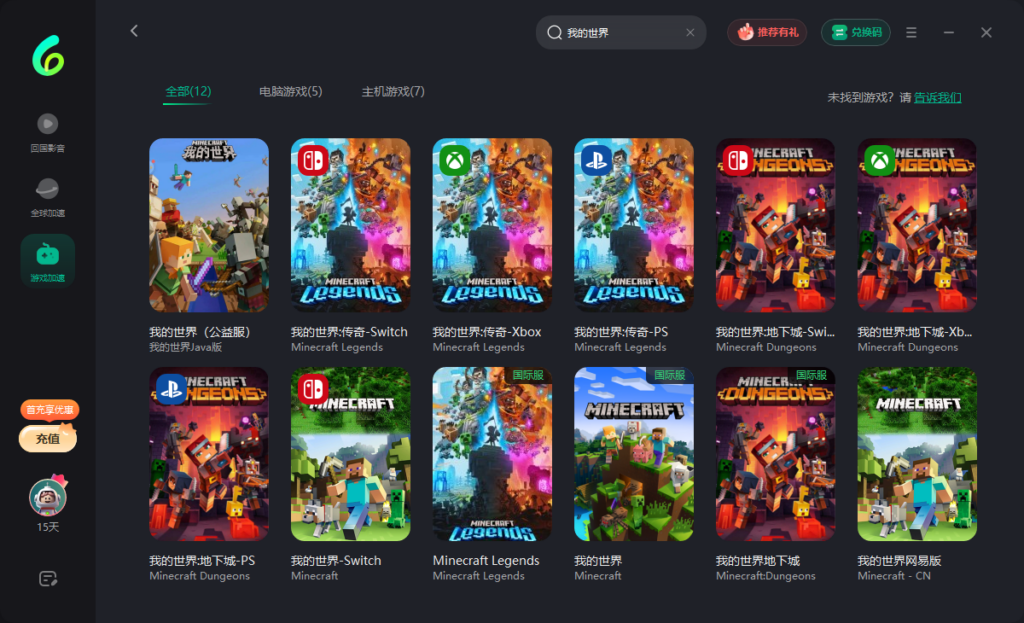
Task: Close the application window
Action: [x=986, y=32]
